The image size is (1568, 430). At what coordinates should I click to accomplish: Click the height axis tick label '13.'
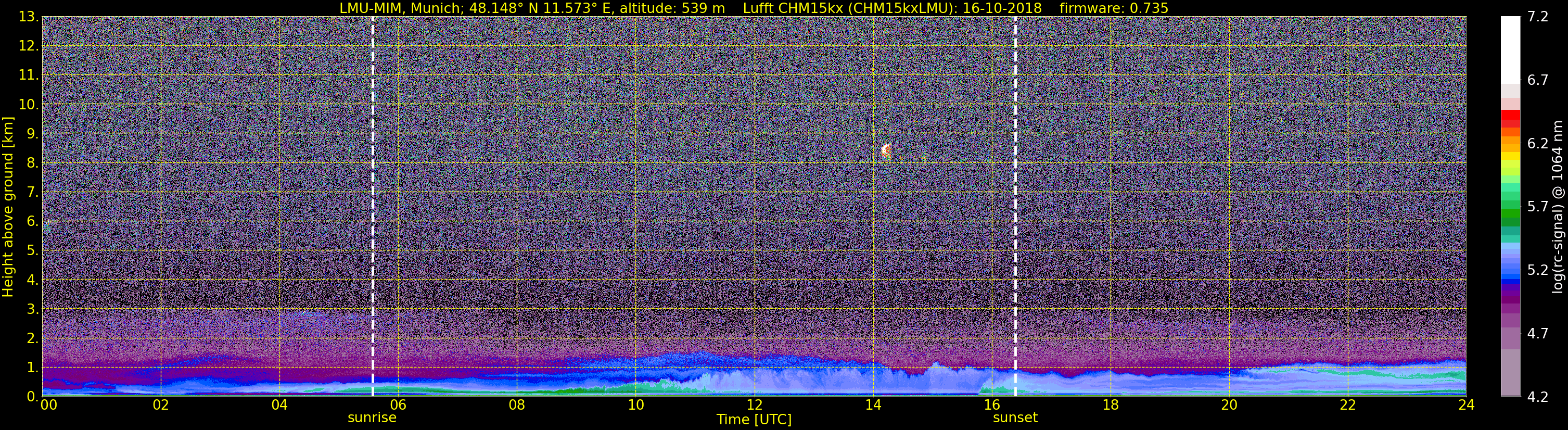pos(29,17)
